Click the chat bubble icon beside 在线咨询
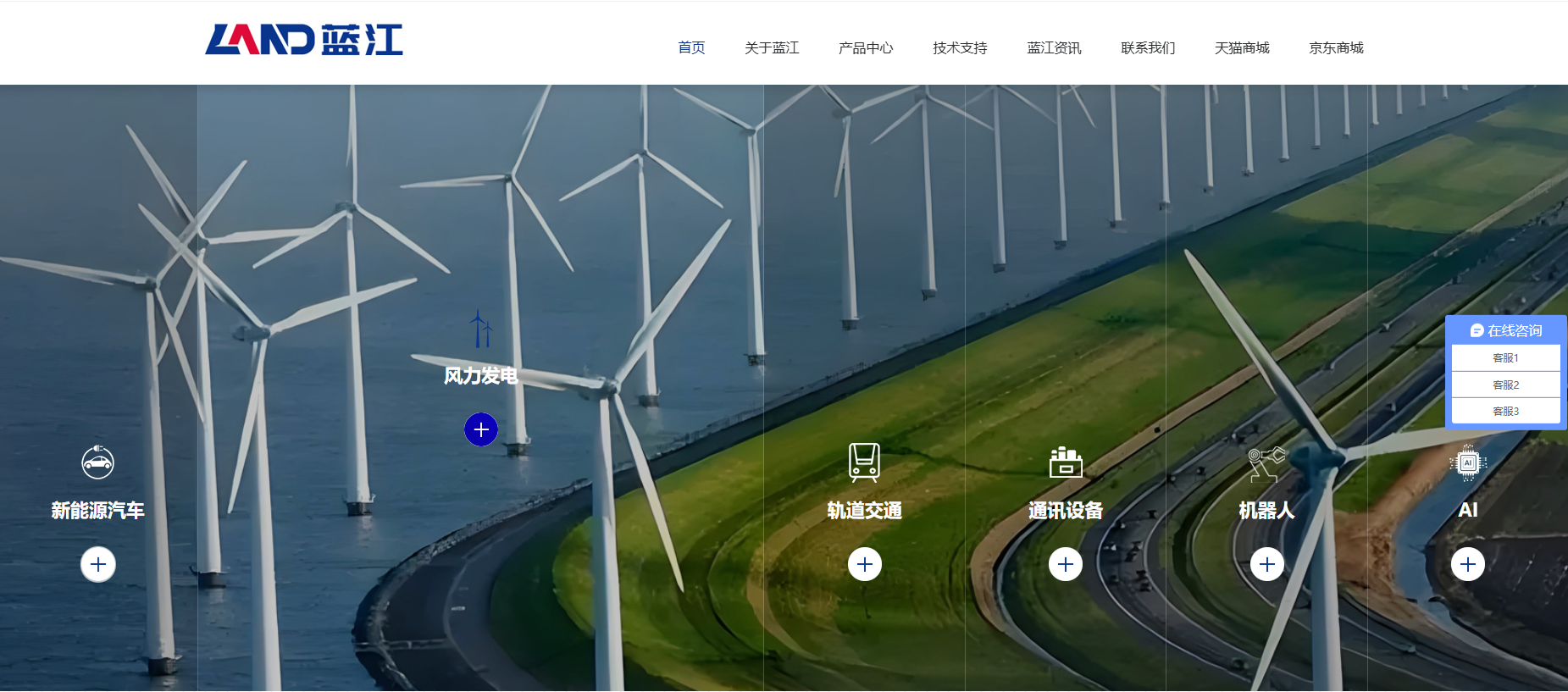The image size is (1568, 692). (x=1477, y=330)
